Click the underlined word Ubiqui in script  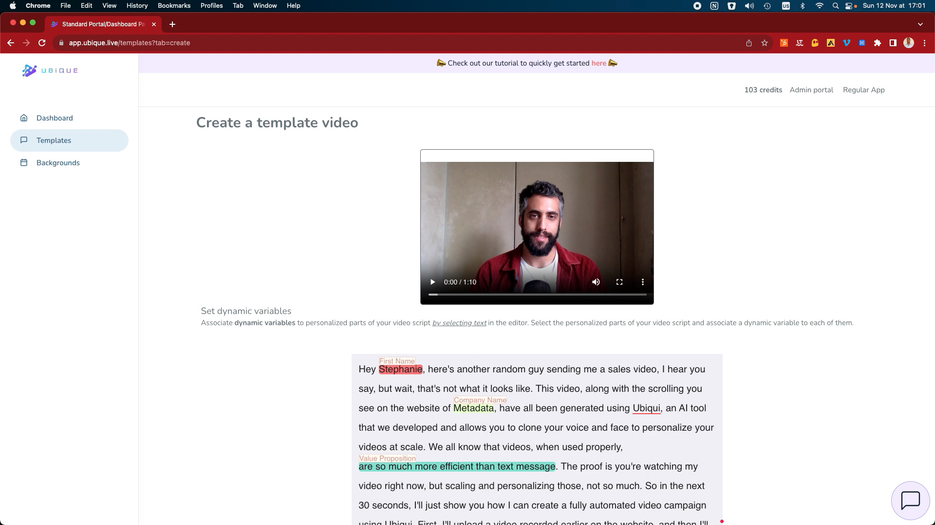point(646,408)
